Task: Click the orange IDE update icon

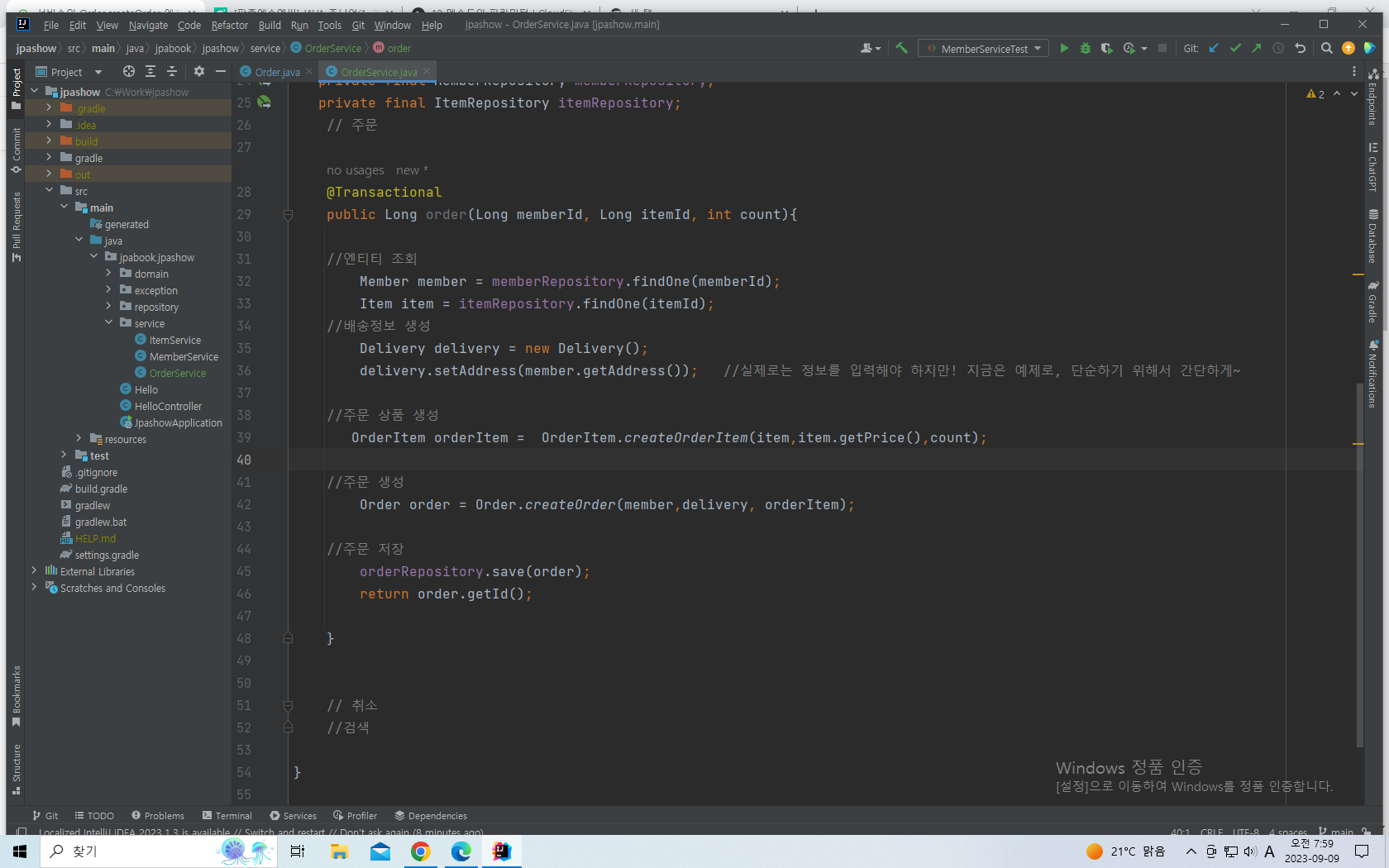Action: click(1348, 49)
